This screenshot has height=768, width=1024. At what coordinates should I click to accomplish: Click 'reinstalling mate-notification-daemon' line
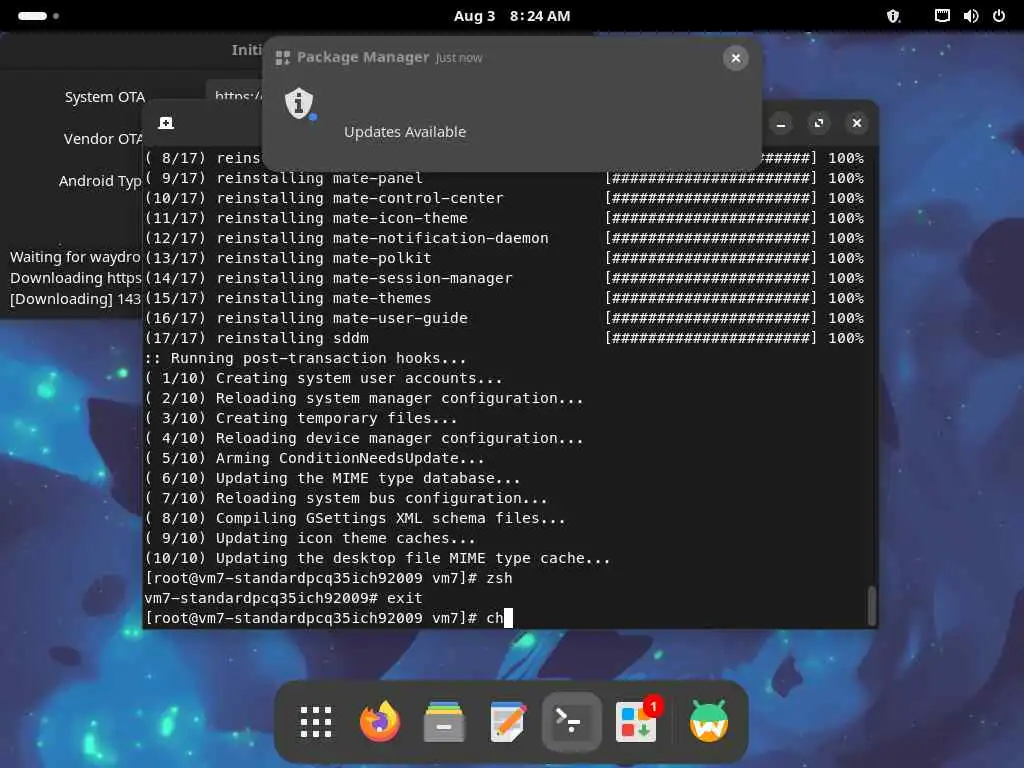tap(382, 238)
